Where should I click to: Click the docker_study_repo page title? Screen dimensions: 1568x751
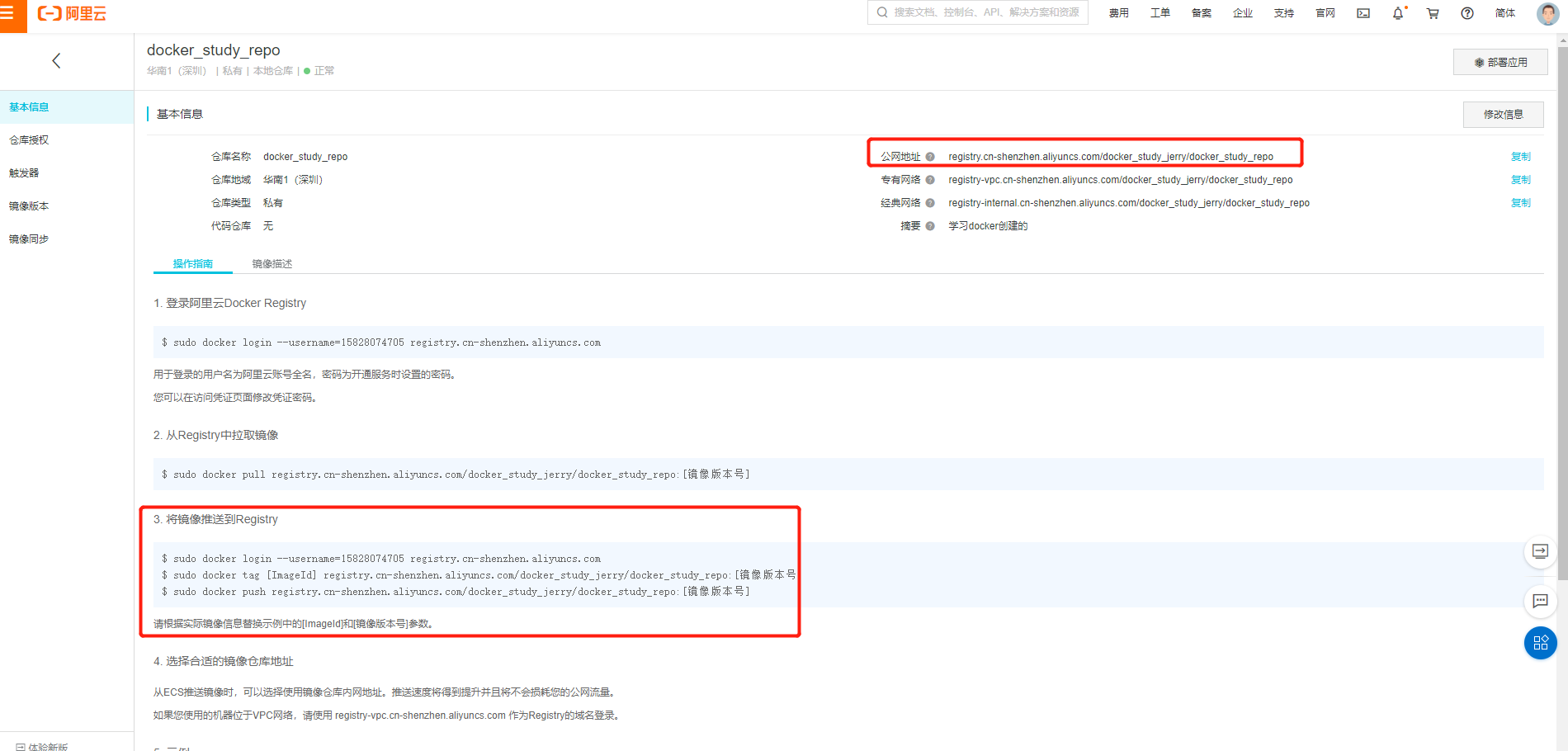point(213,50)
